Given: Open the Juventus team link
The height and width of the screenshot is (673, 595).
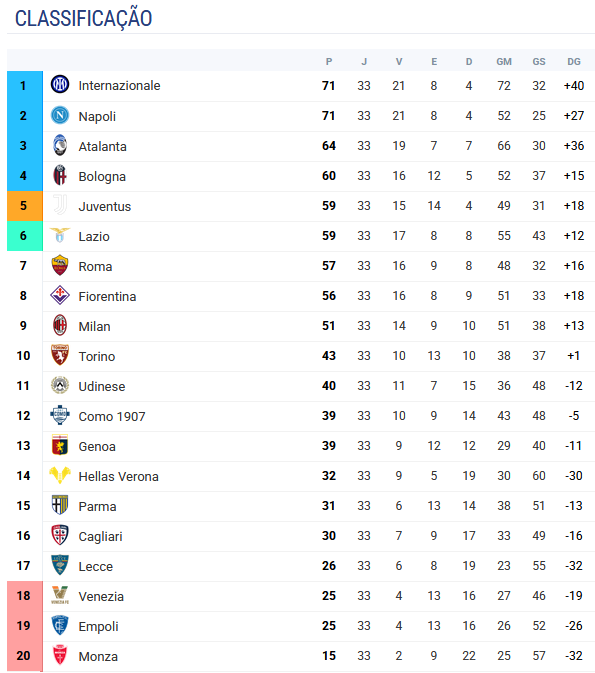Looking at the screenshot, I should (x=105, y=206).
